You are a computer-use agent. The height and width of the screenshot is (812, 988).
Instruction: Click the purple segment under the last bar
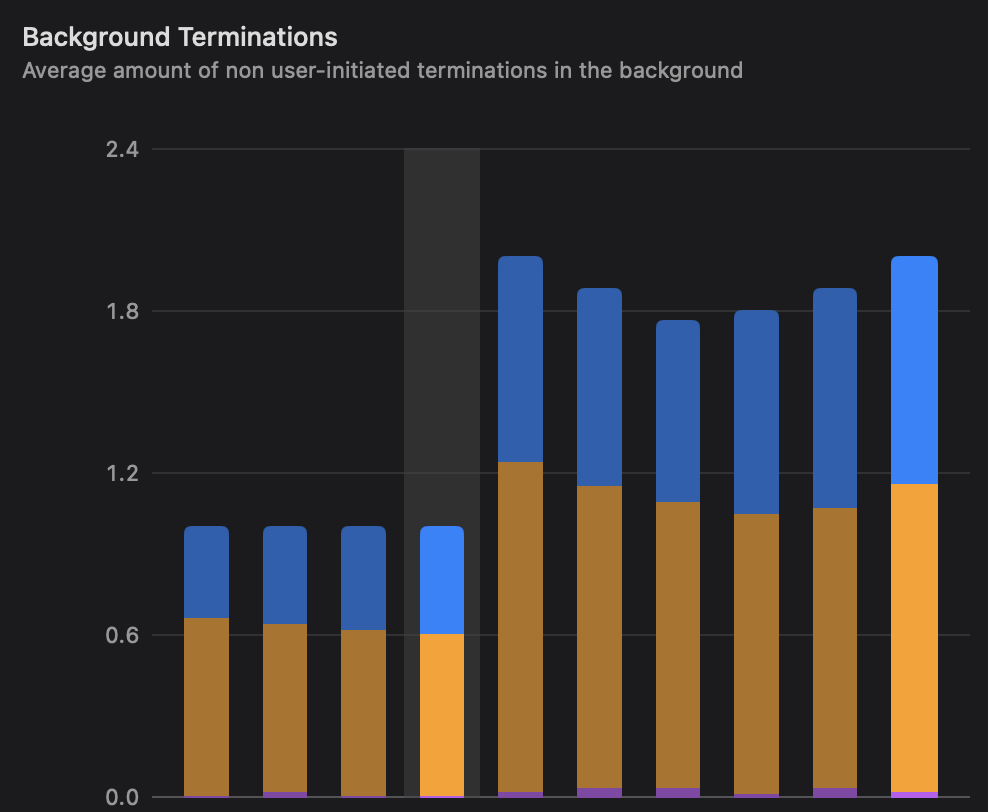coord(914,794)
